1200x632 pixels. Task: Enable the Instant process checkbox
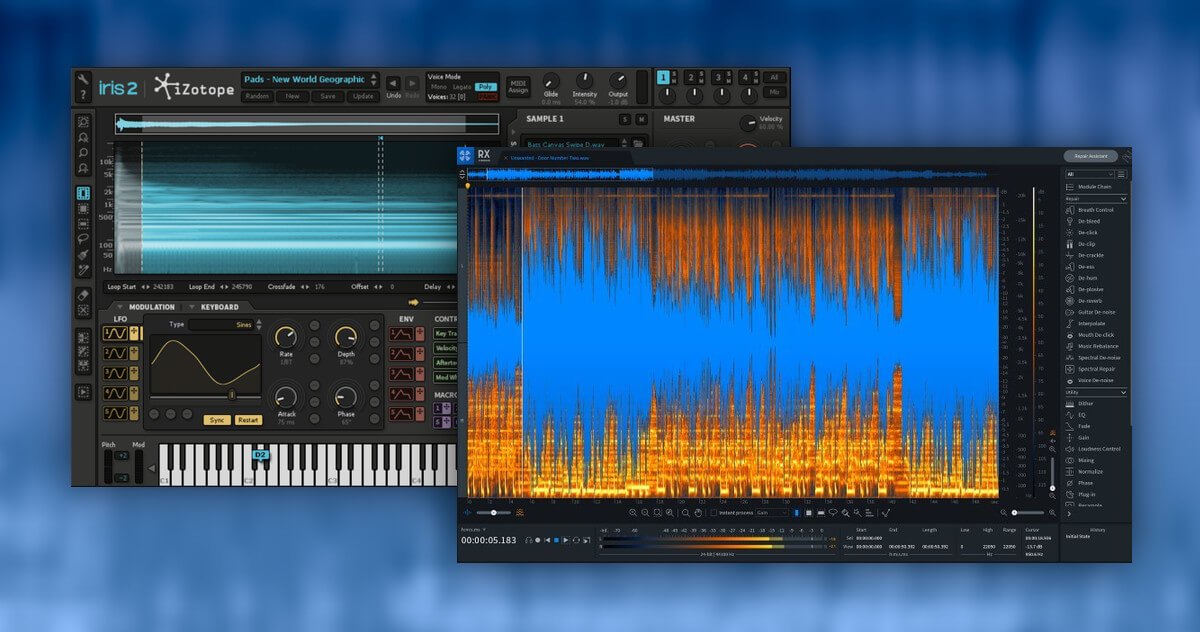pos(713,512)
